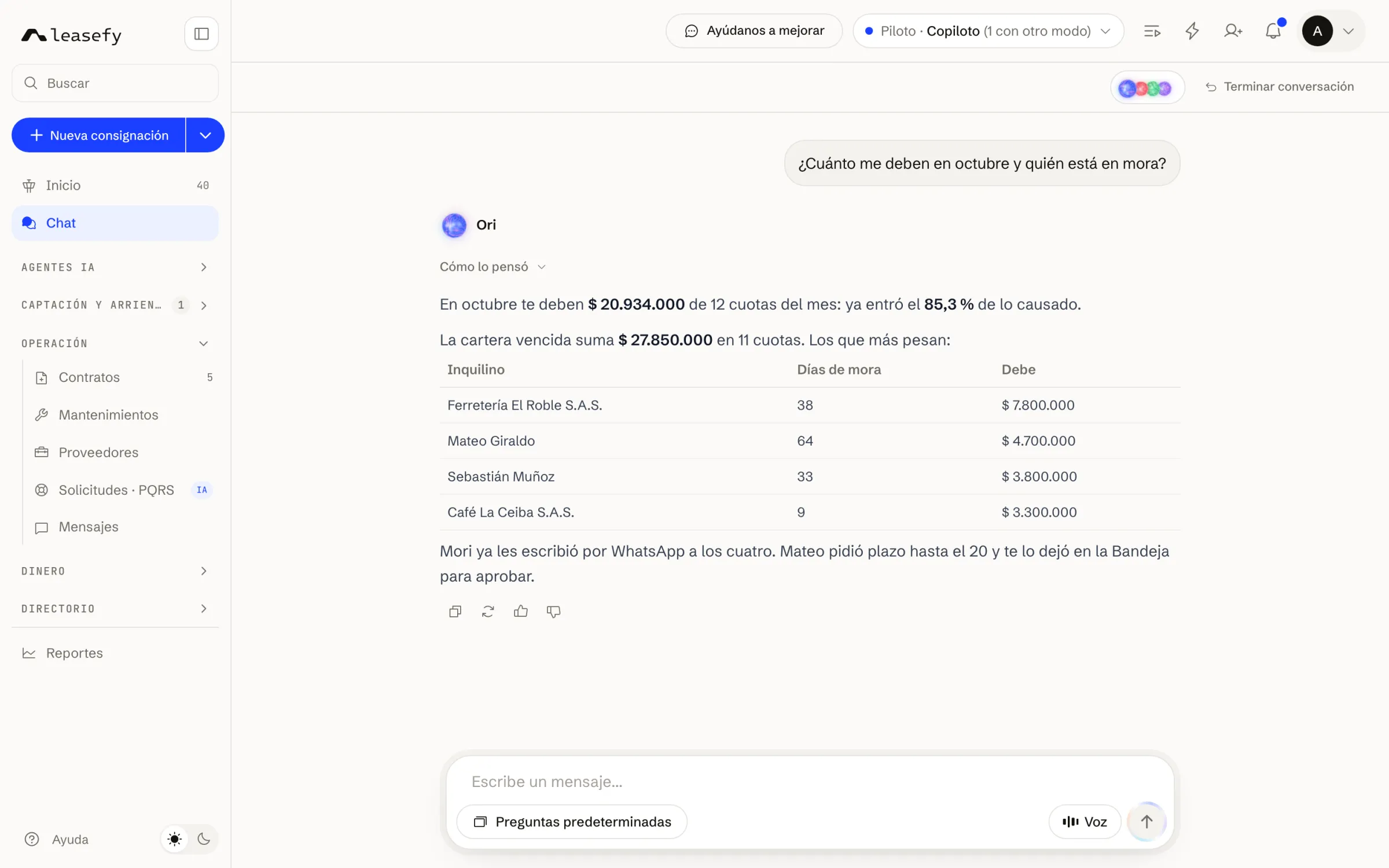Image resolution: width=1389 pixels, height=868 pixels.
Task: Click the leasefy logo
Action: 72,35
